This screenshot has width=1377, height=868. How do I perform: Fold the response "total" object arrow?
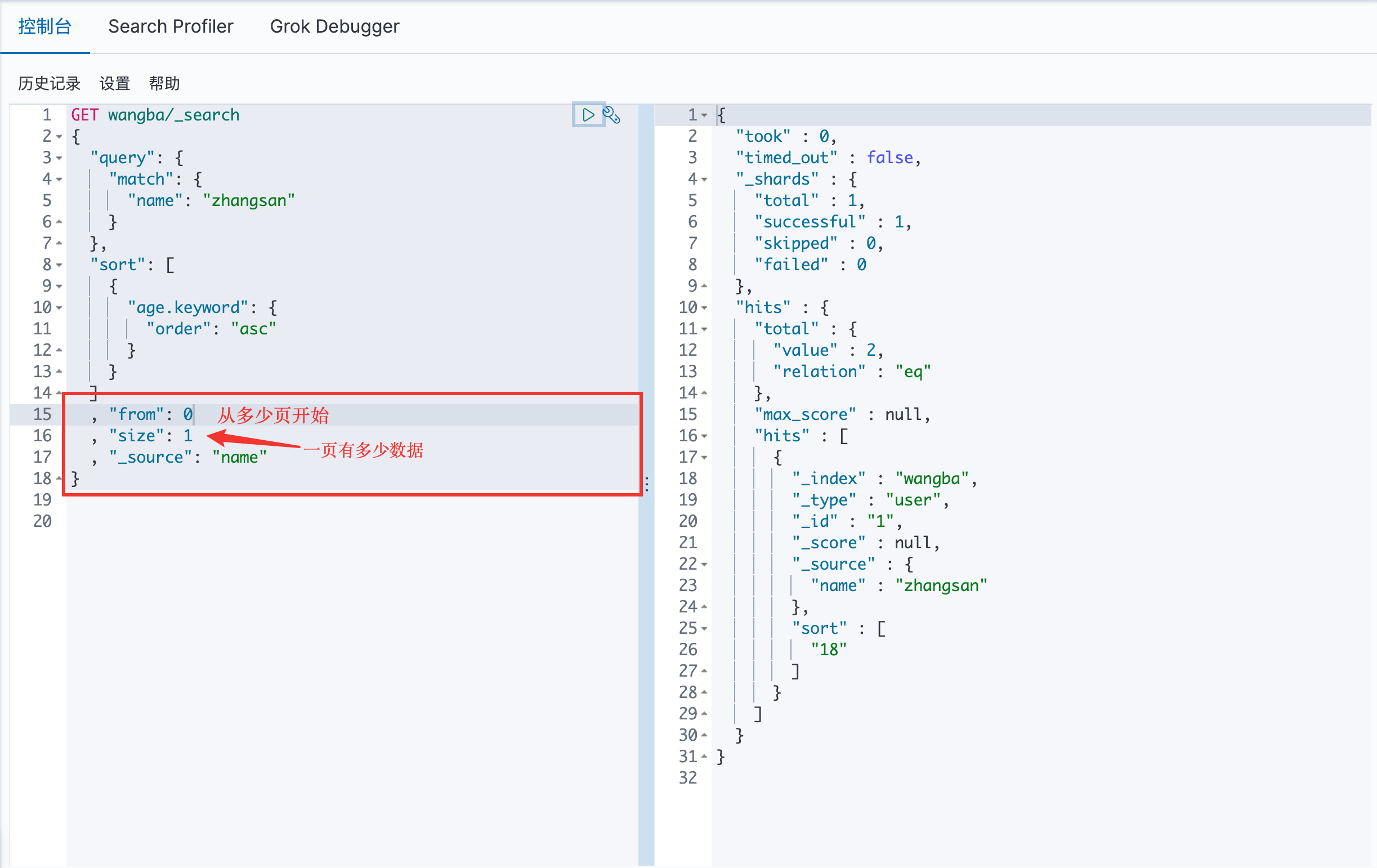[x=704, y=329]
